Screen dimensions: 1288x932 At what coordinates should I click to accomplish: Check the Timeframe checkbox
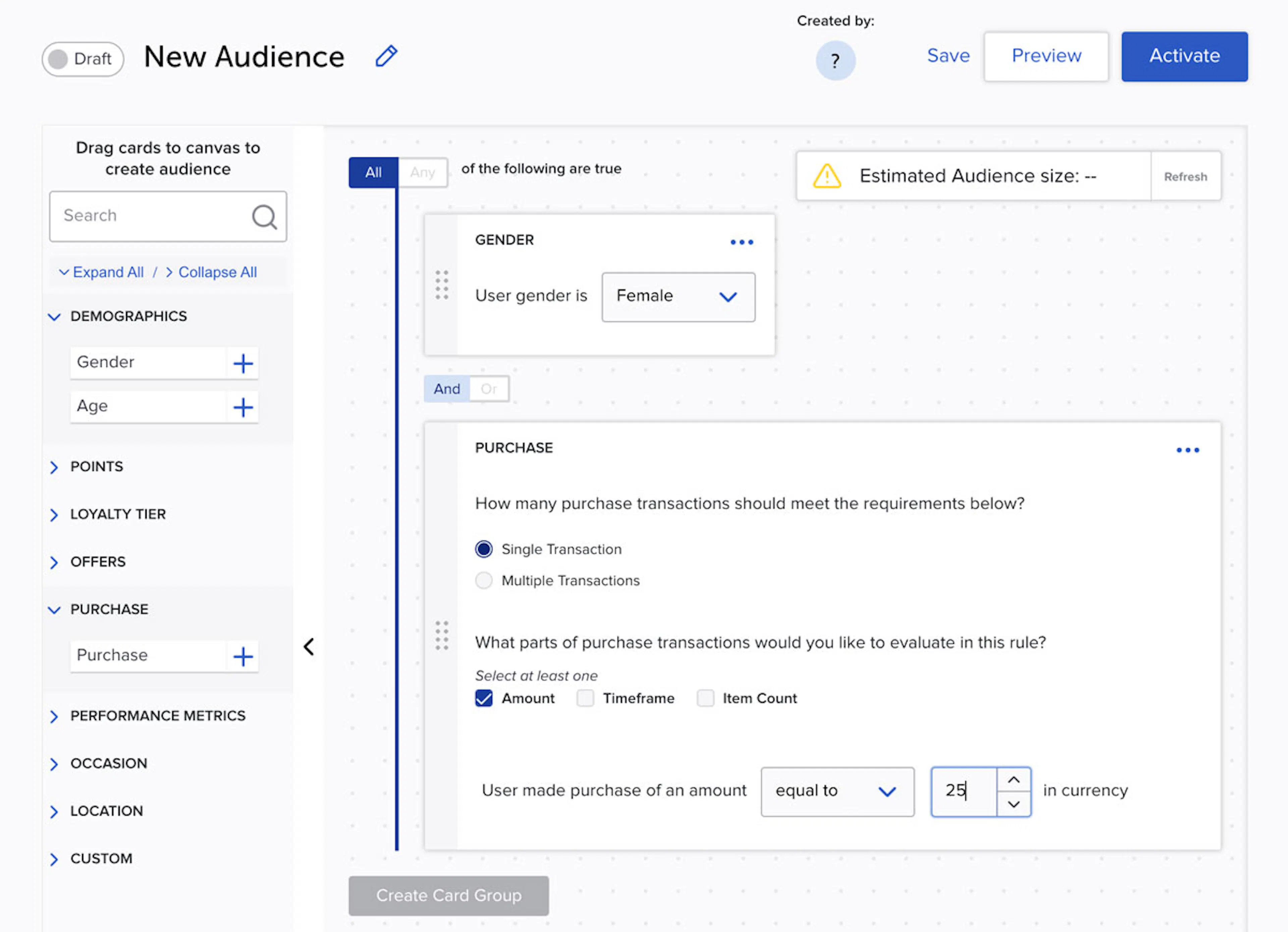point(585,698)
